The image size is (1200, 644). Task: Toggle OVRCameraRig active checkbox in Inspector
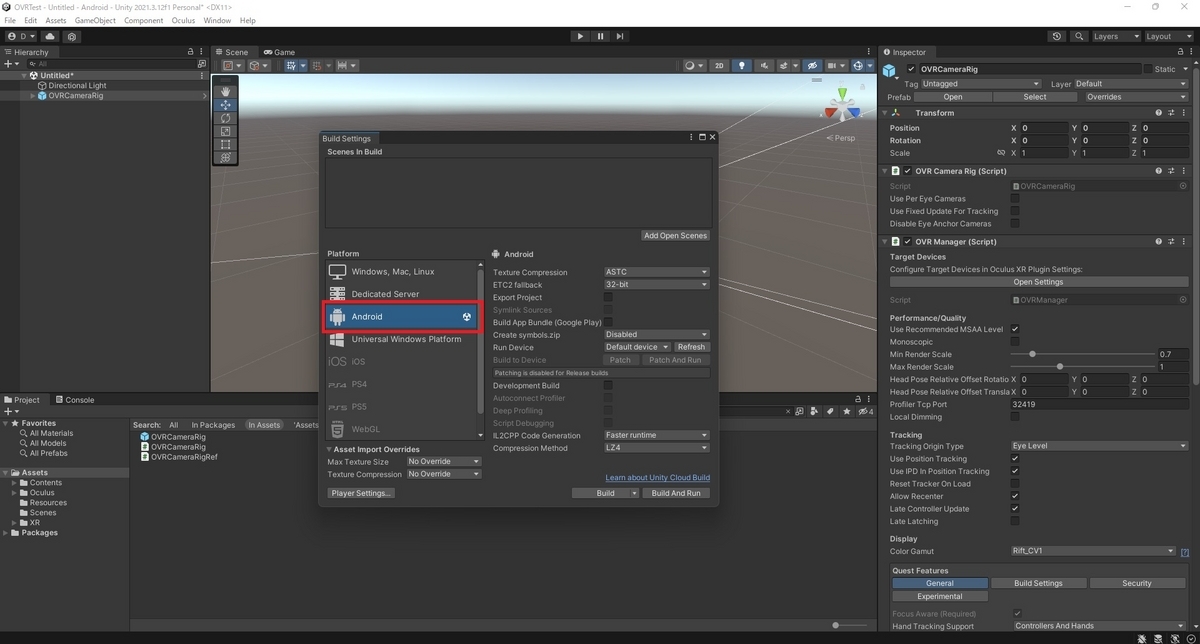click(x=911, y=69)
